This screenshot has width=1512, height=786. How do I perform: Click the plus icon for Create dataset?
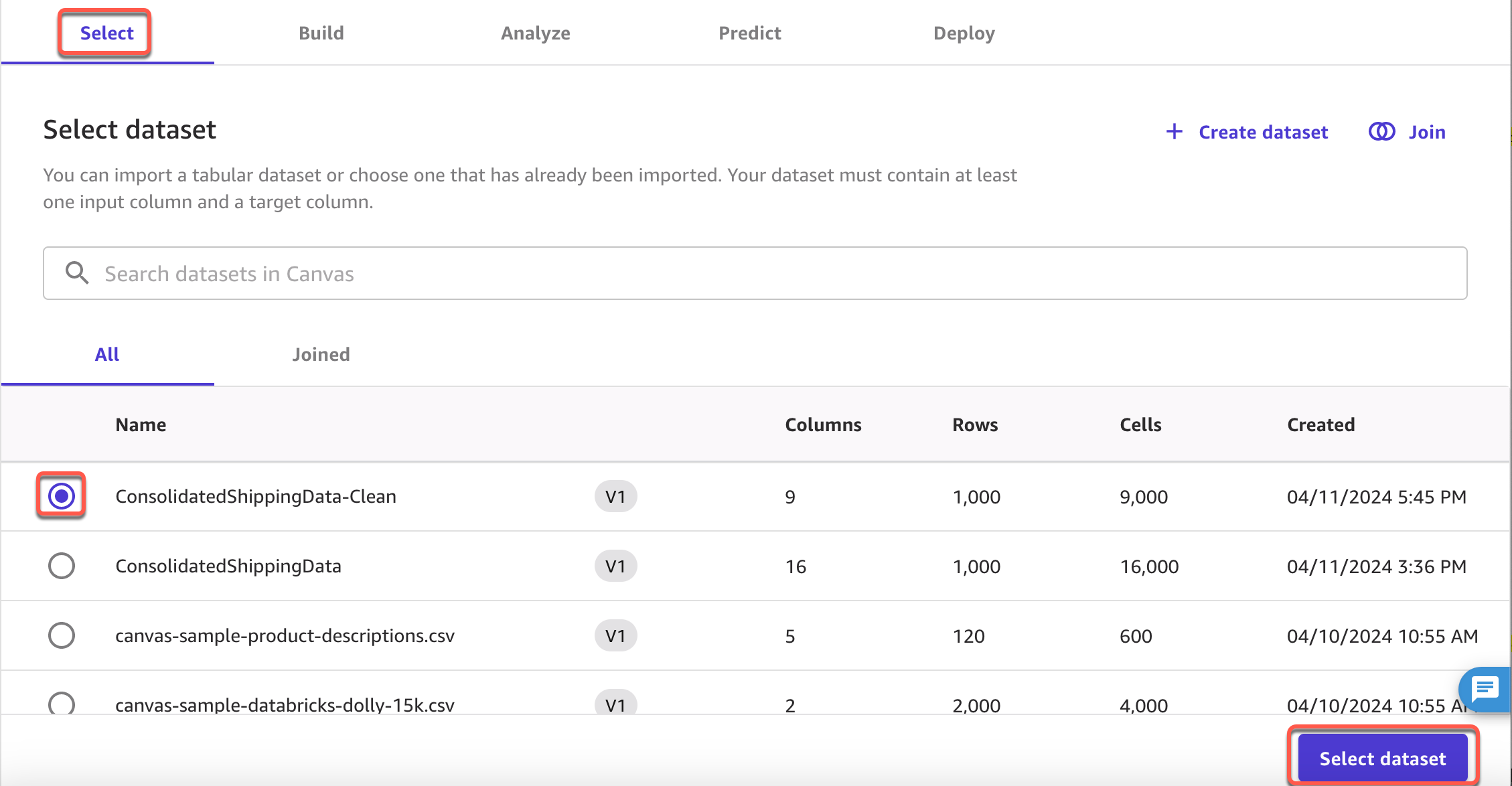click(x=1174, y=132)
